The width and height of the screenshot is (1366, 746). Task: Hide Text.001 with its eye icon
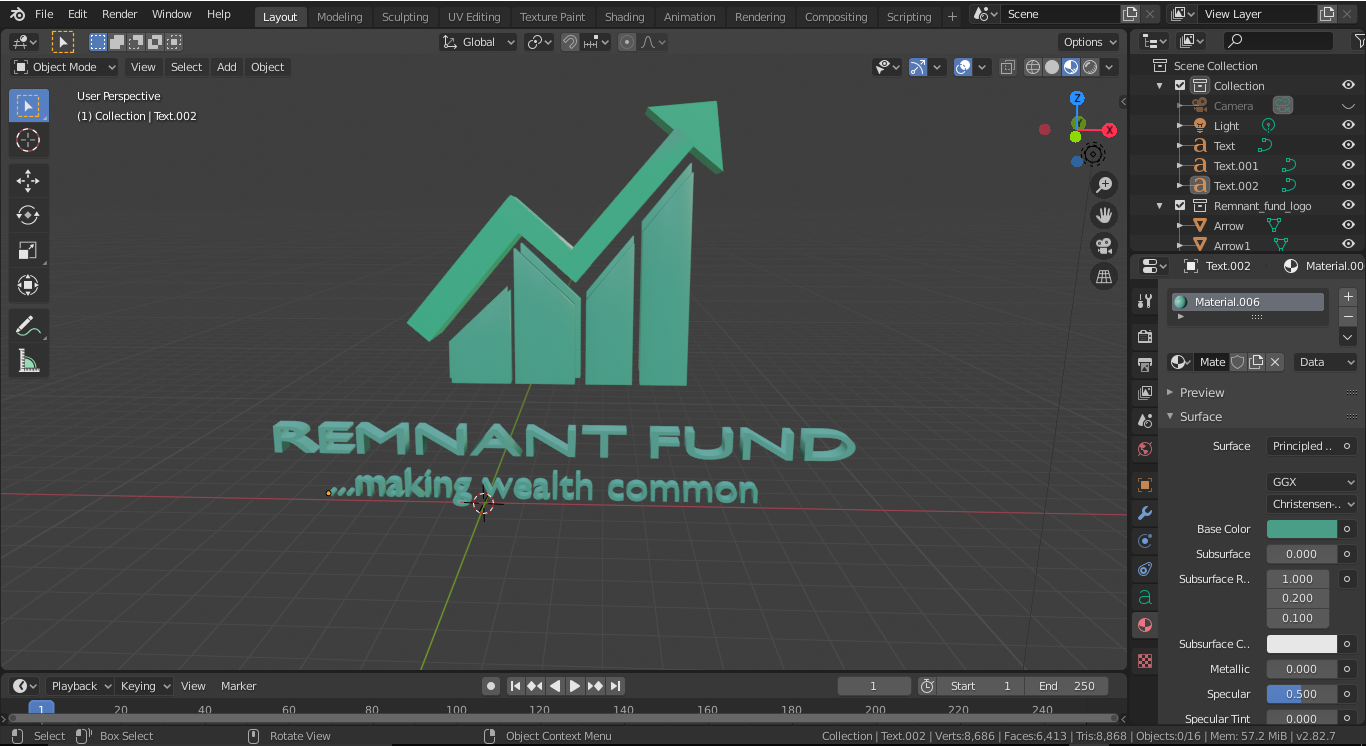1348,166
